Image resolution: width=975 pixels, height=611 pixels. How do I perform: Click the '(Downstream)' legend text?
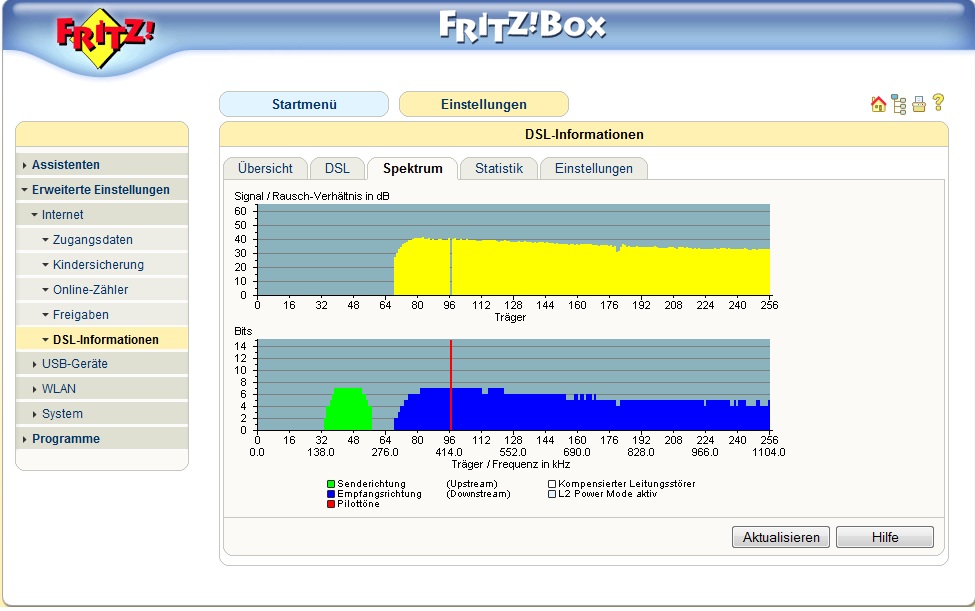click(x=478, y=494)
